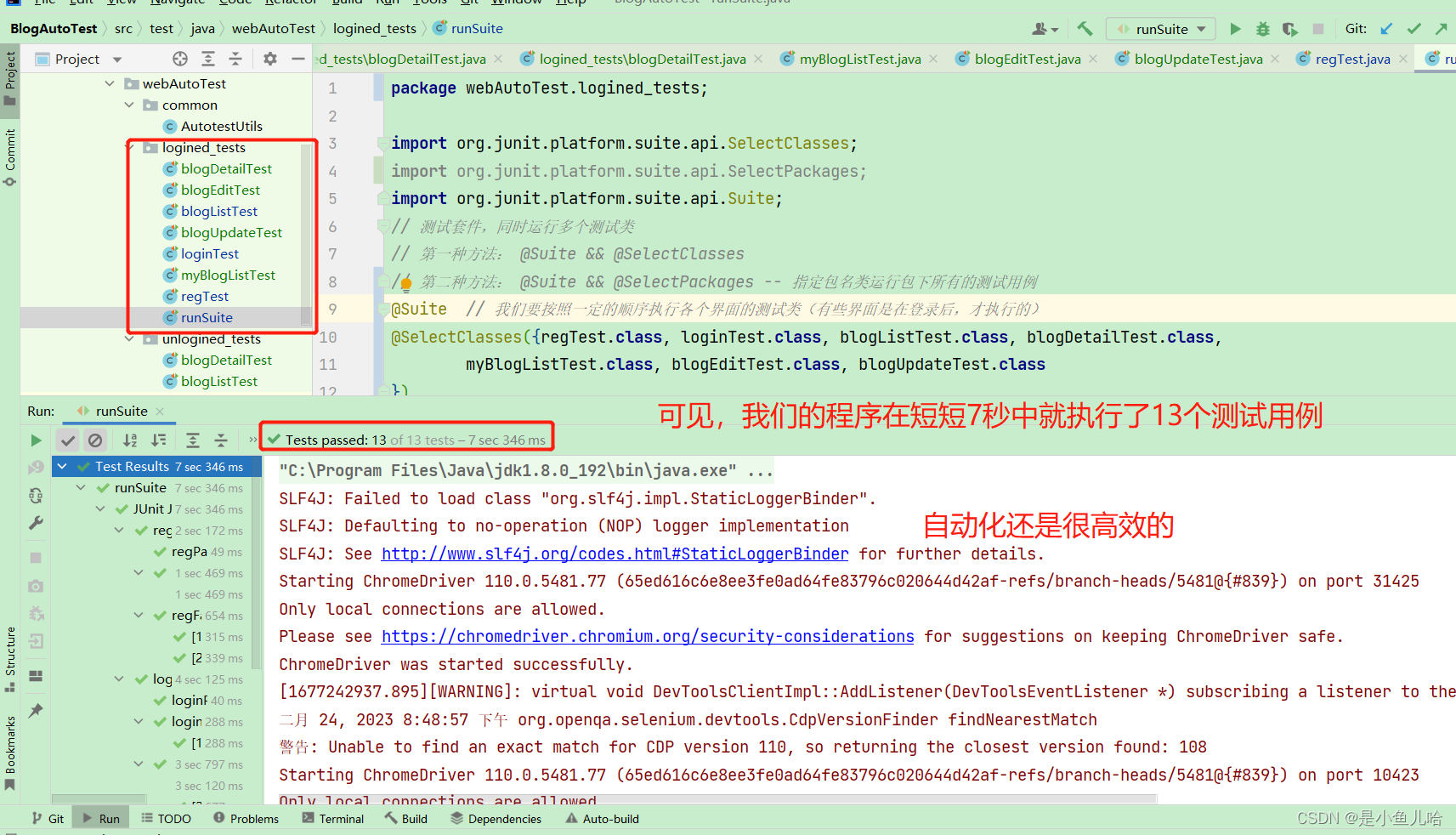
Task: Fold import block at line 3
Action: coord(383,144)
